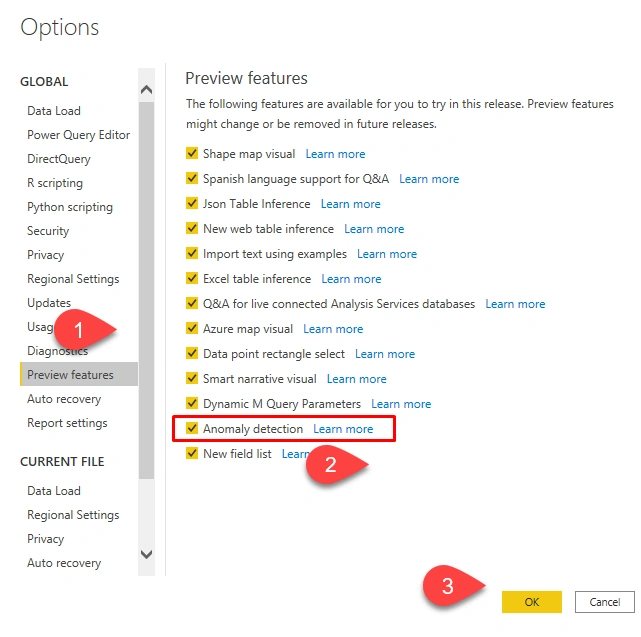Toggle Dynamic M Query Parameters checkbox
The image size is (641, 637).
click(x=192, y=403)
